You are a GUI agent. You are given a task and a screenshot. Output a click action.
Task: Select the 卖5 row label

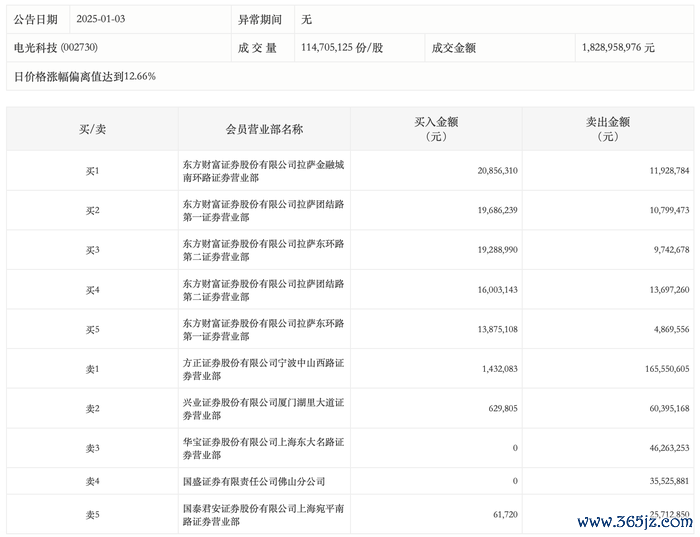tap(92, 515)
